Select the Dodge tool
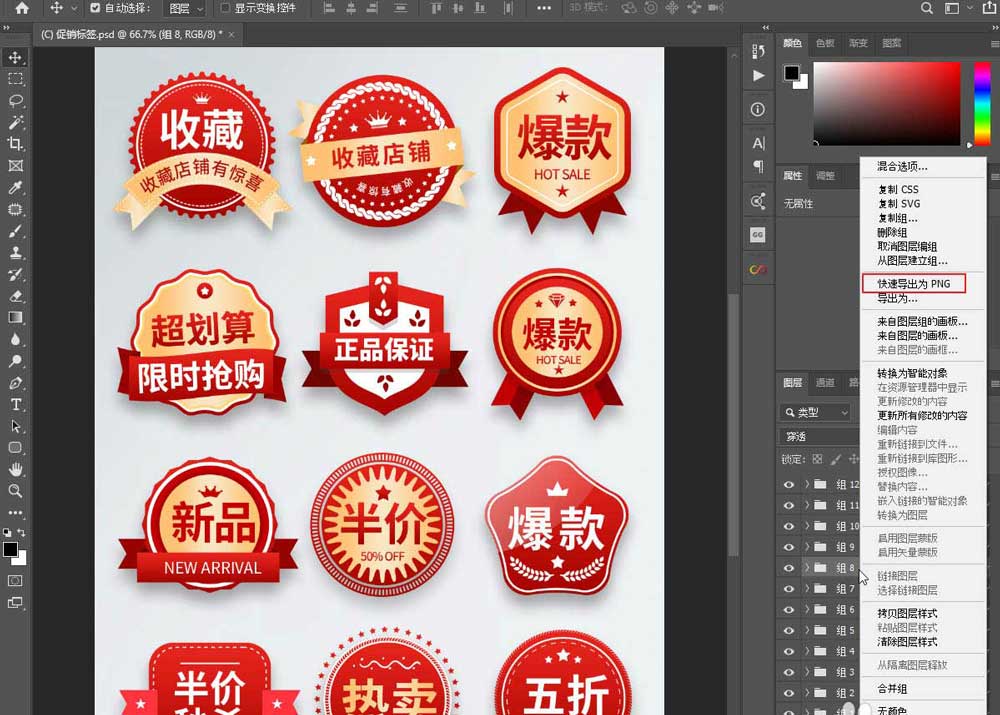 15,361
